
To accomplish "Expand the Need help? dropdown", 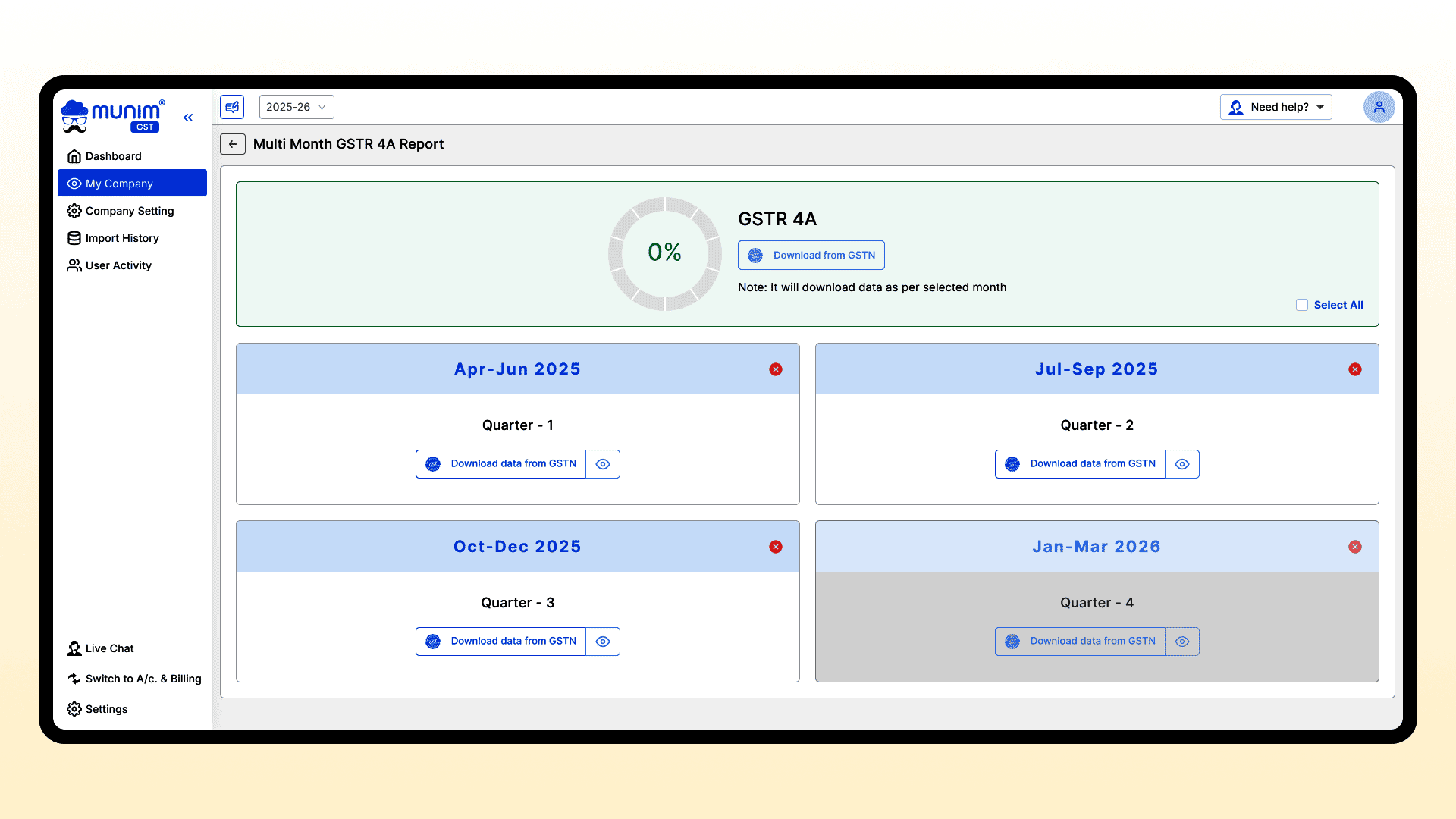I will [1276, 107].
